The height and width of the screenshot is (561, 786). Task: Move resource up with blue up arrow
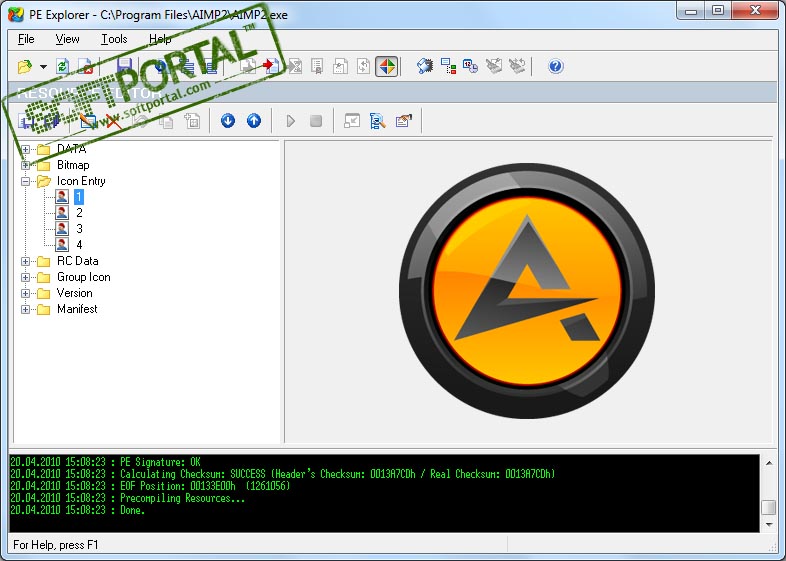pos(254,121)
